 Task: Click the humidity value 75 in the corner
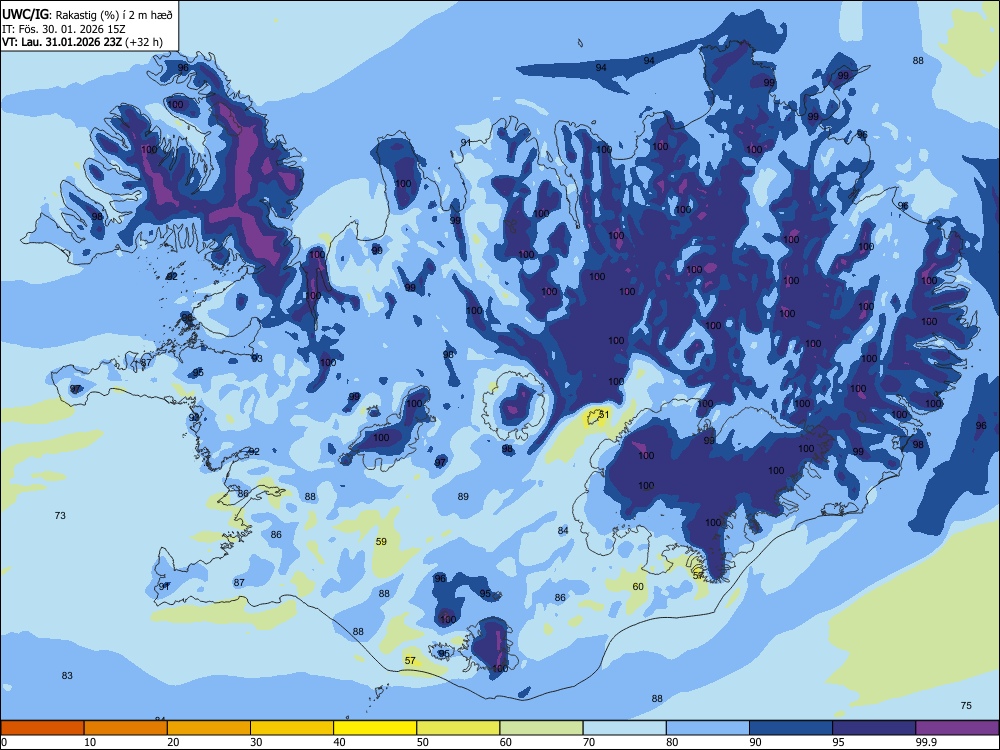point(966,705)
